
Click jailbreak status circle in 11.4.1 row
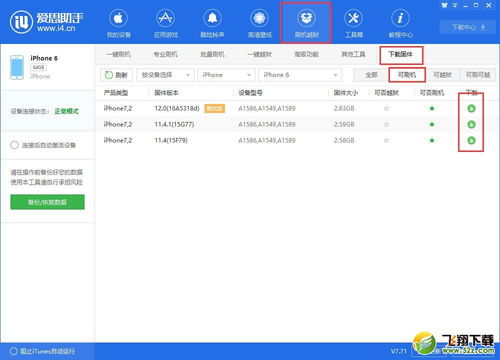(386, 124)
